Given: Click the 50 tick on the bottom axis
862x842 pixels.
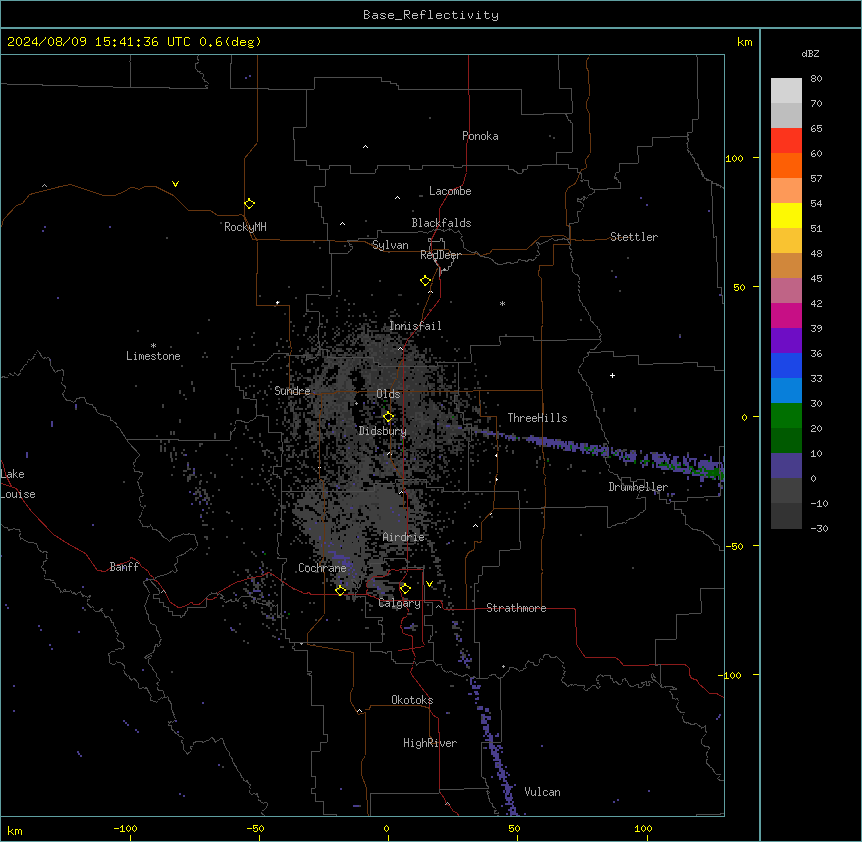Looking at the screenshot, I should tap(514, 828).
